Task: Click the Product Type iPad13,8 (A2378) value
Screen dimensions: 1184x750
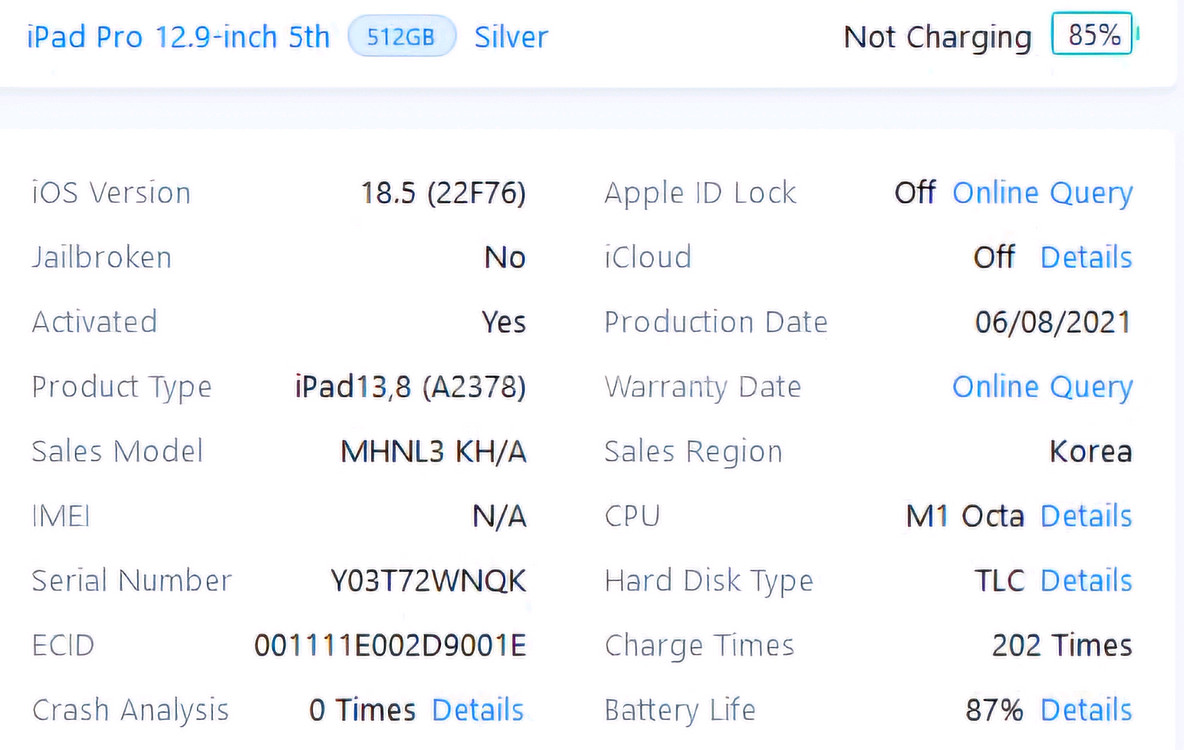Action: point(410,387)
